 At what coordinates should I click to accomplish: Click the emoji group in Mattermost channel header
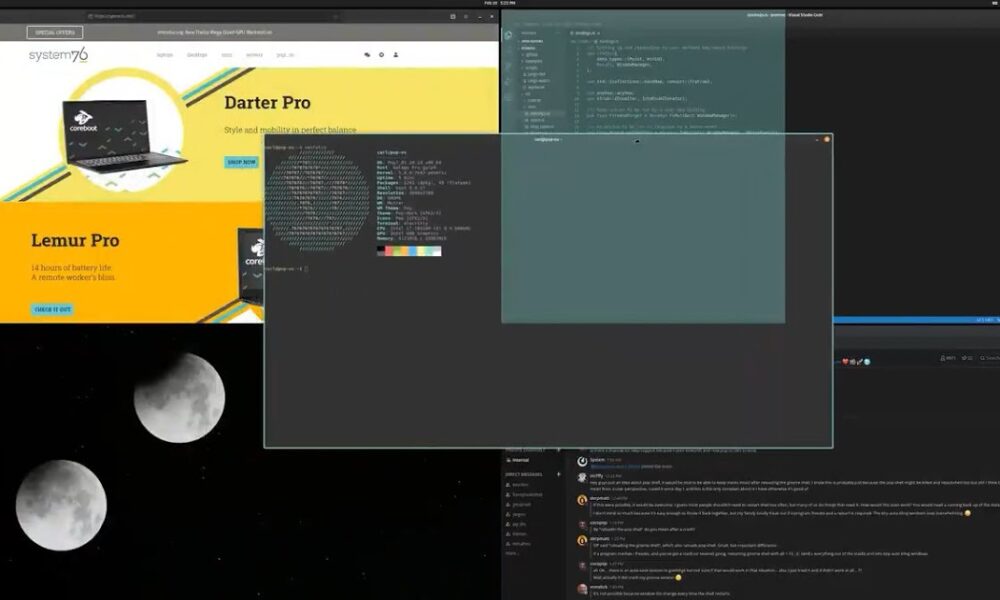pyautogui.click(x=856, y=362)
